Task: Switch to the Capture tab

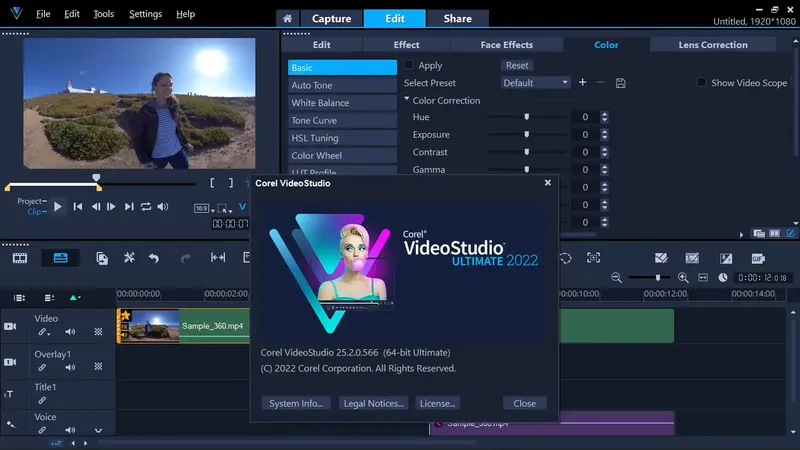Action: 332,18
